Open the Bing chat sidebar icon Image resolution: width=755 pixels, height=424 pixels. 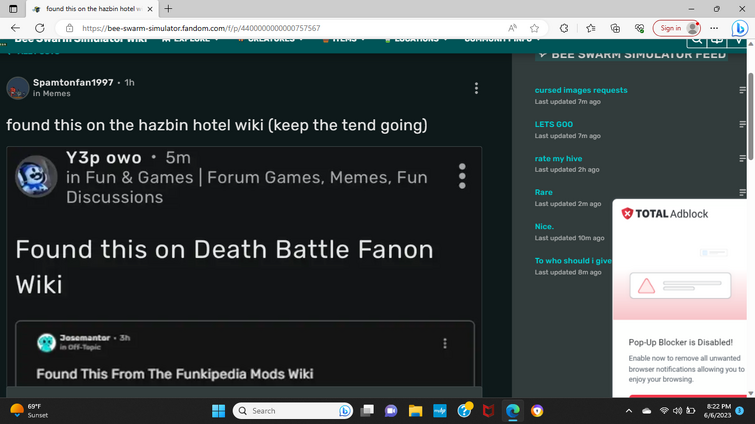point(740,28)
